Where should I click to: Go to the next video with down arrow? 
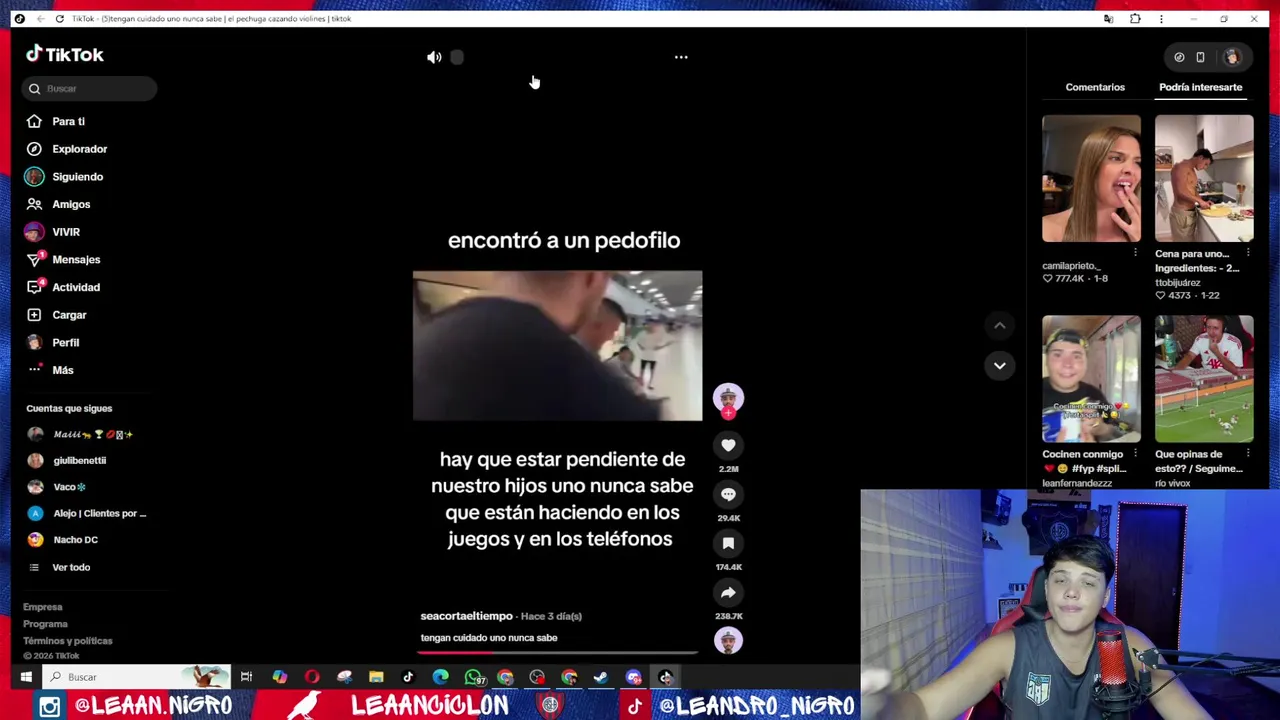pyautogui.click(x=999, y=366)
